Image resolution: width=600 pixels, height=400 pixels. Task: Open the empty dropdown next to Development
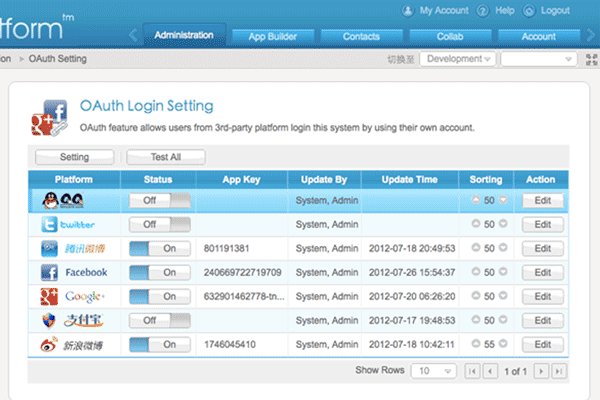click(x=539, y=59)
